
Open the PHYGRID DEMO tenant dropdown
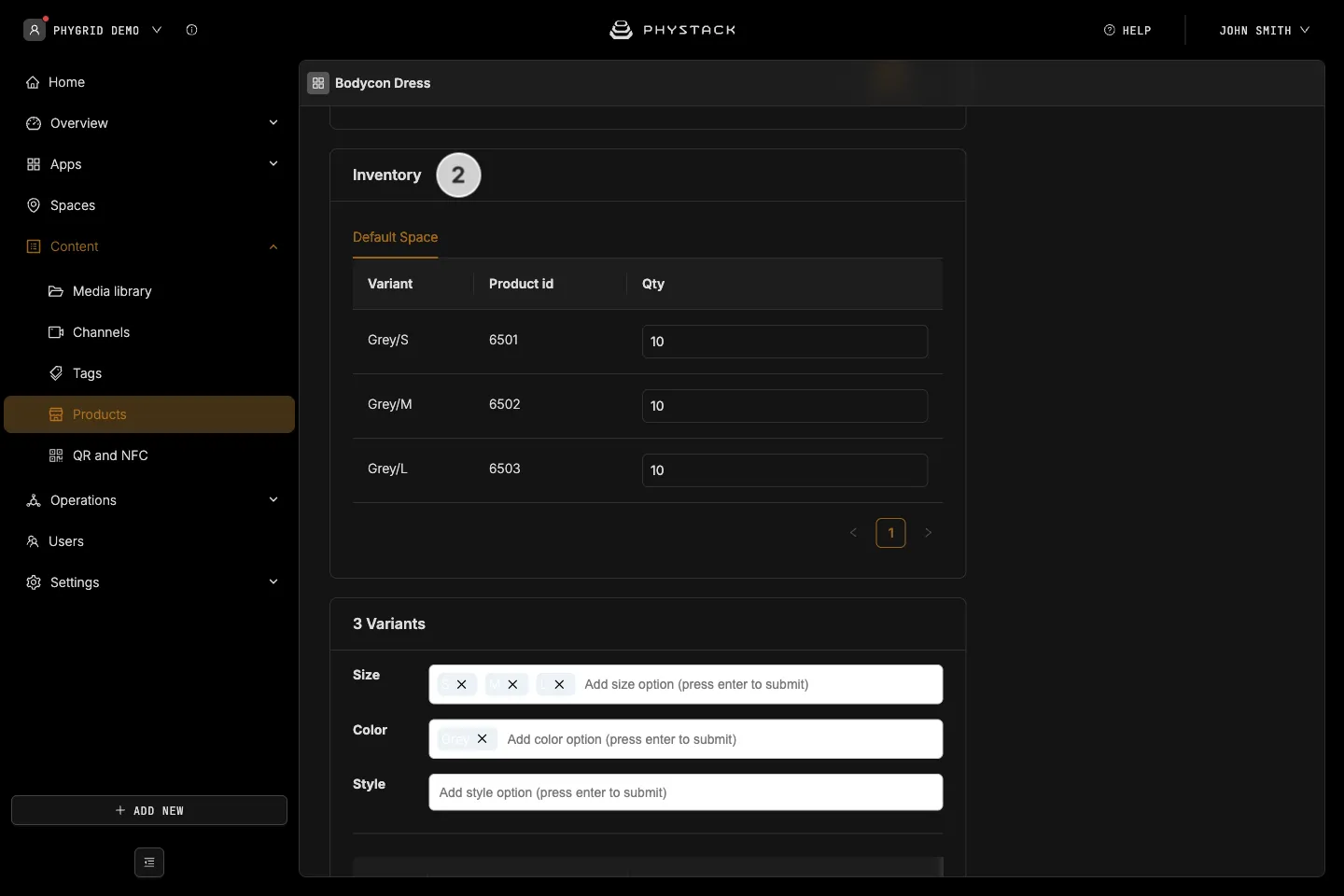pyautogui.click(x=107, y=30)
